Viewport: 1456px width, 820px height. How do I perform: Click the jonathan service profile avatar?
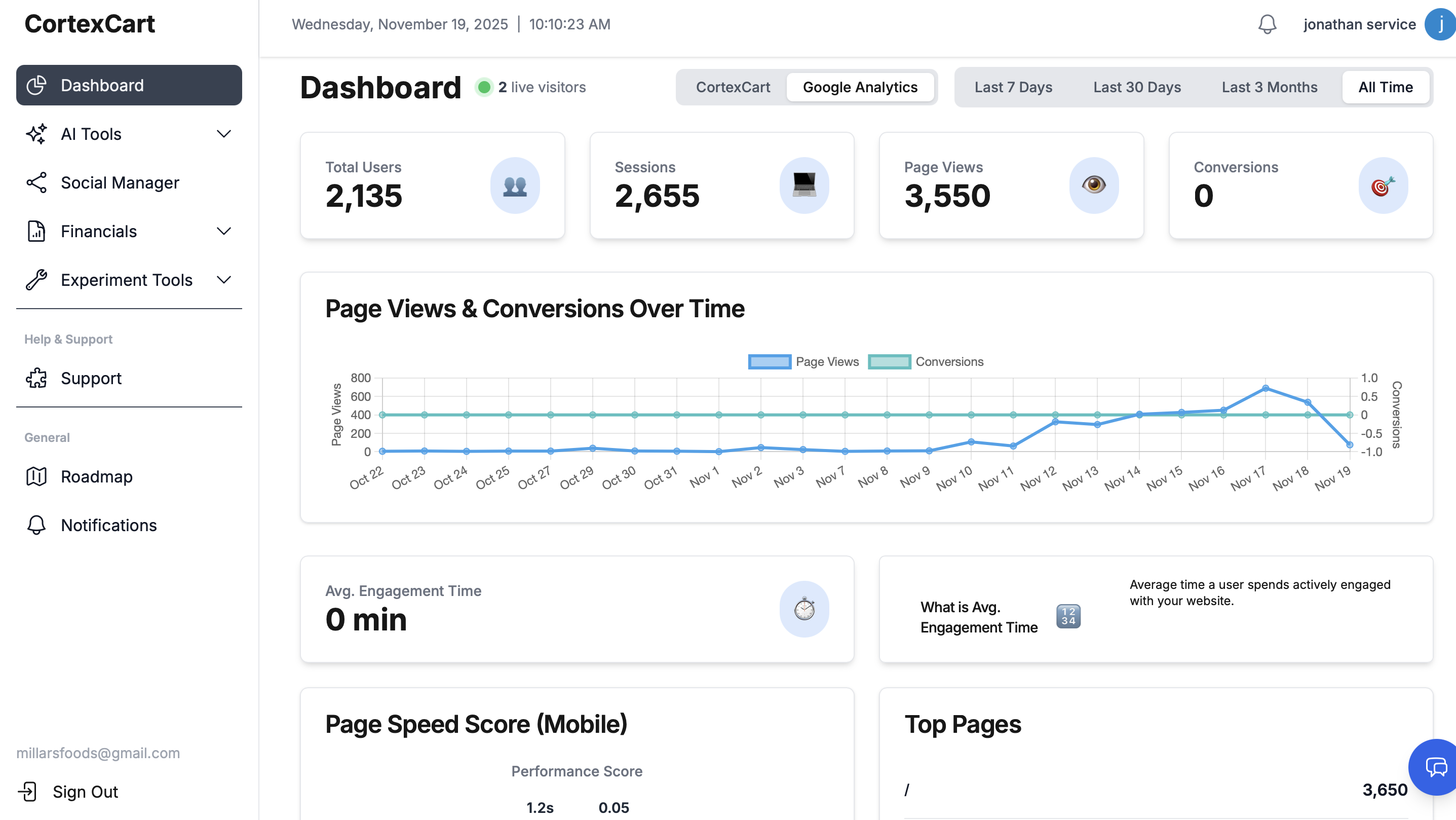point(1438,24)
